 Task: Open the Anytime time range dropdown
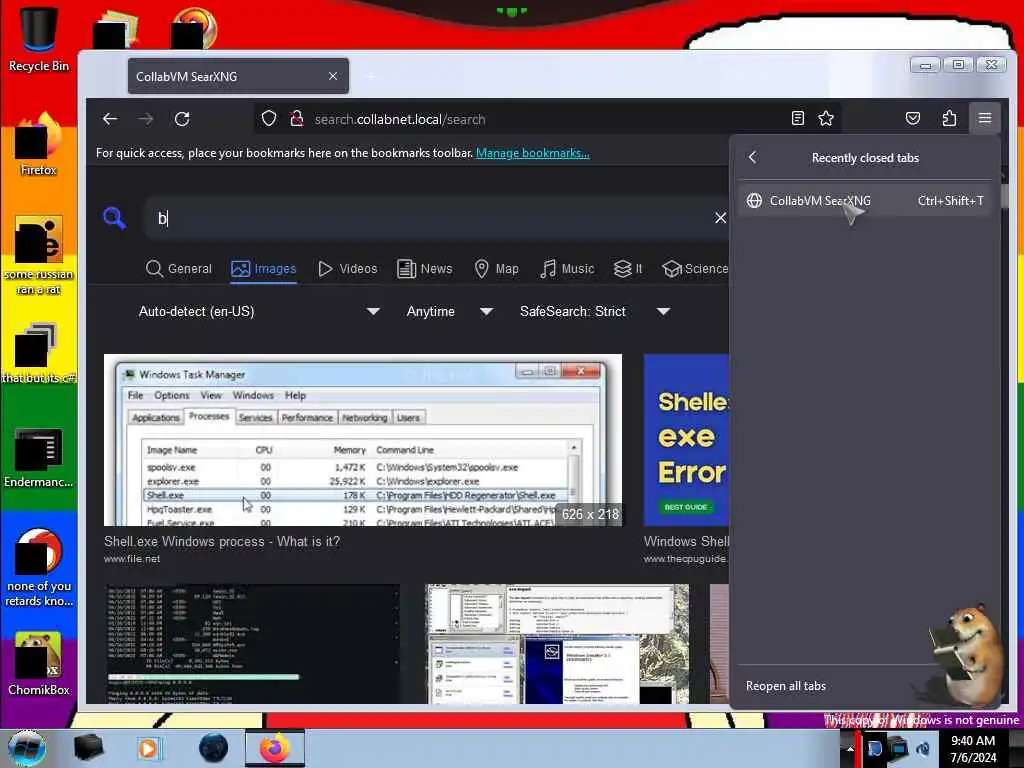click(x=449, y=312)
